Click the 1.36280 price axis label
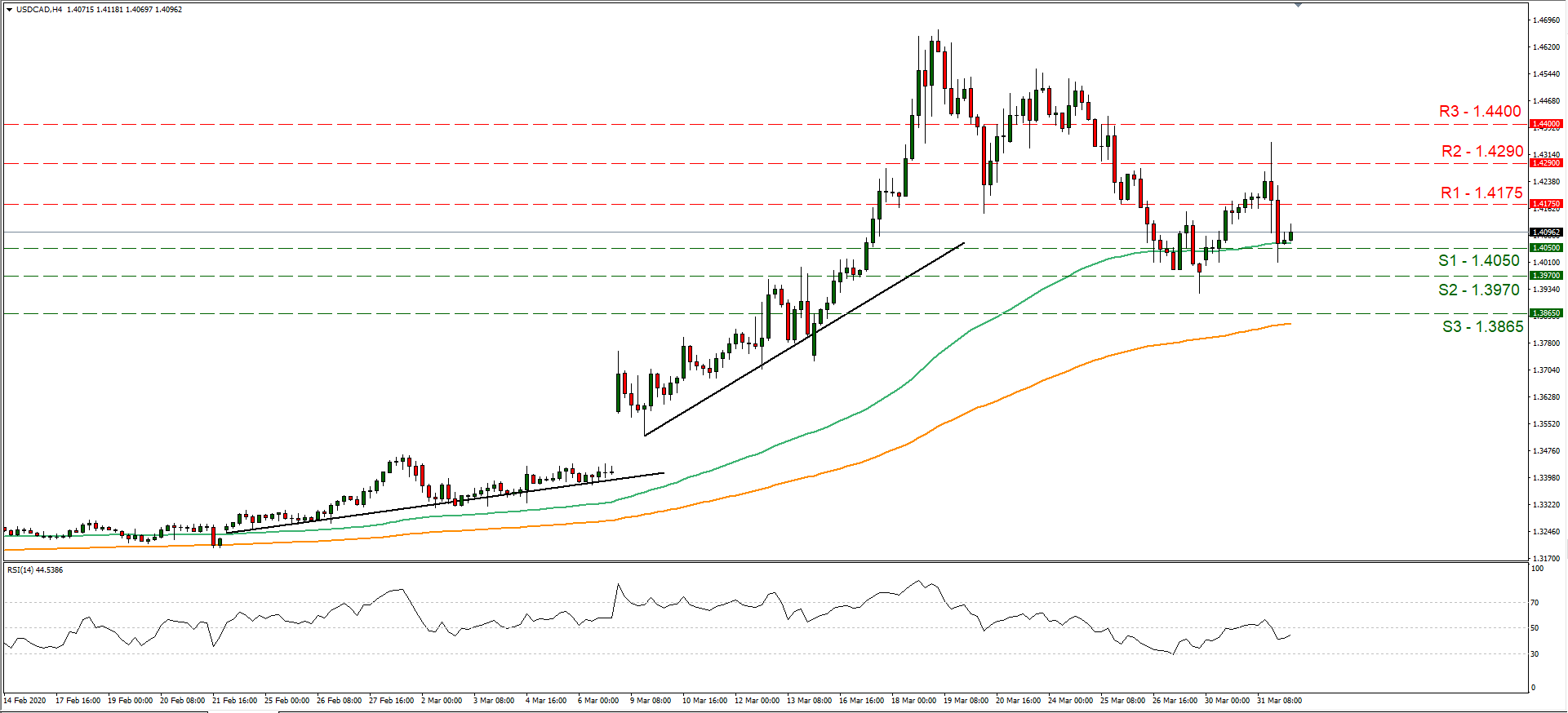The width and height of the screenshot is (1568, 713). click(1547, 396)
